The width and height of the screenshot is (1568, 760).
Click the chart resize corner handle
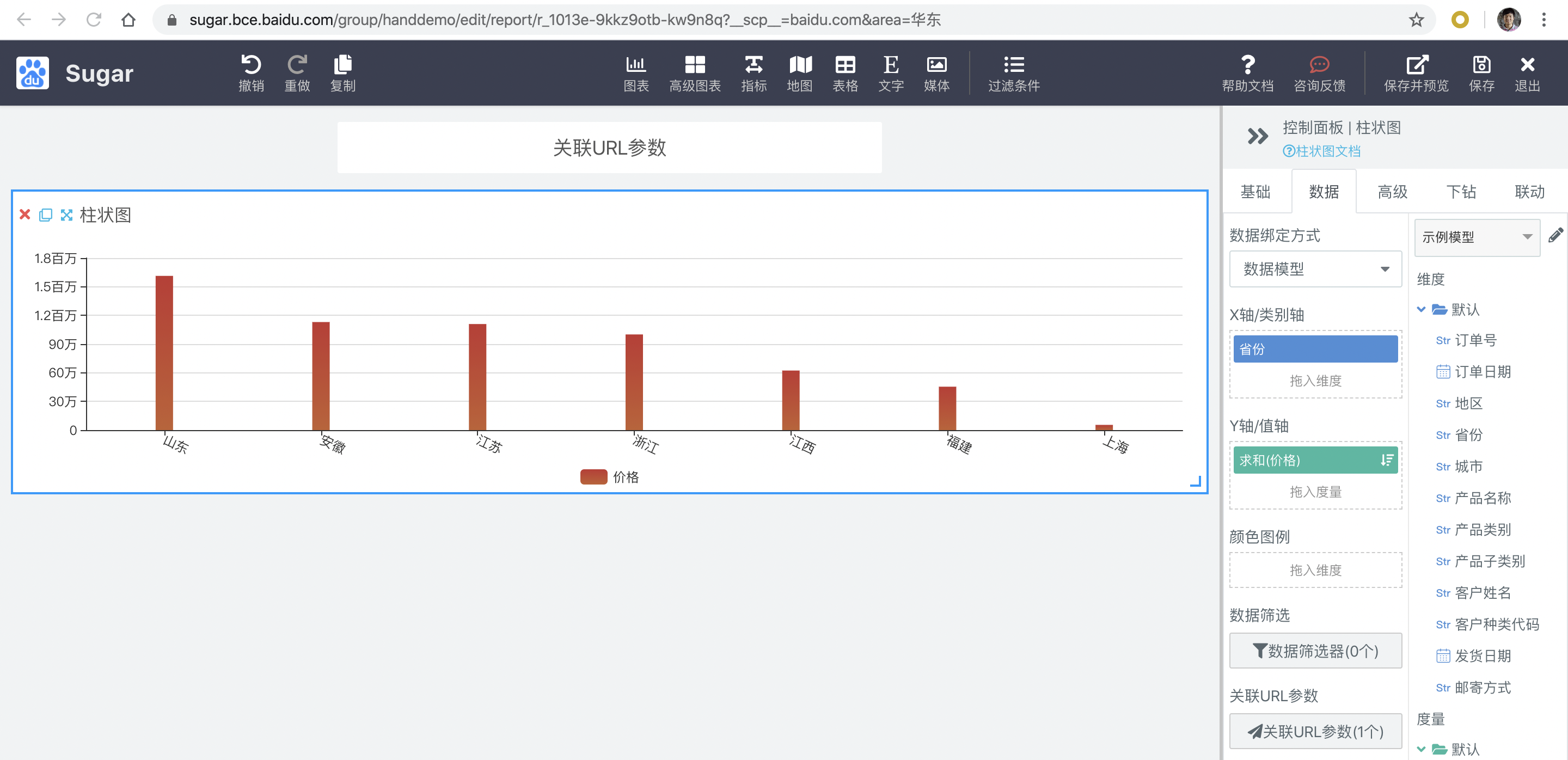click(1196, 481)
